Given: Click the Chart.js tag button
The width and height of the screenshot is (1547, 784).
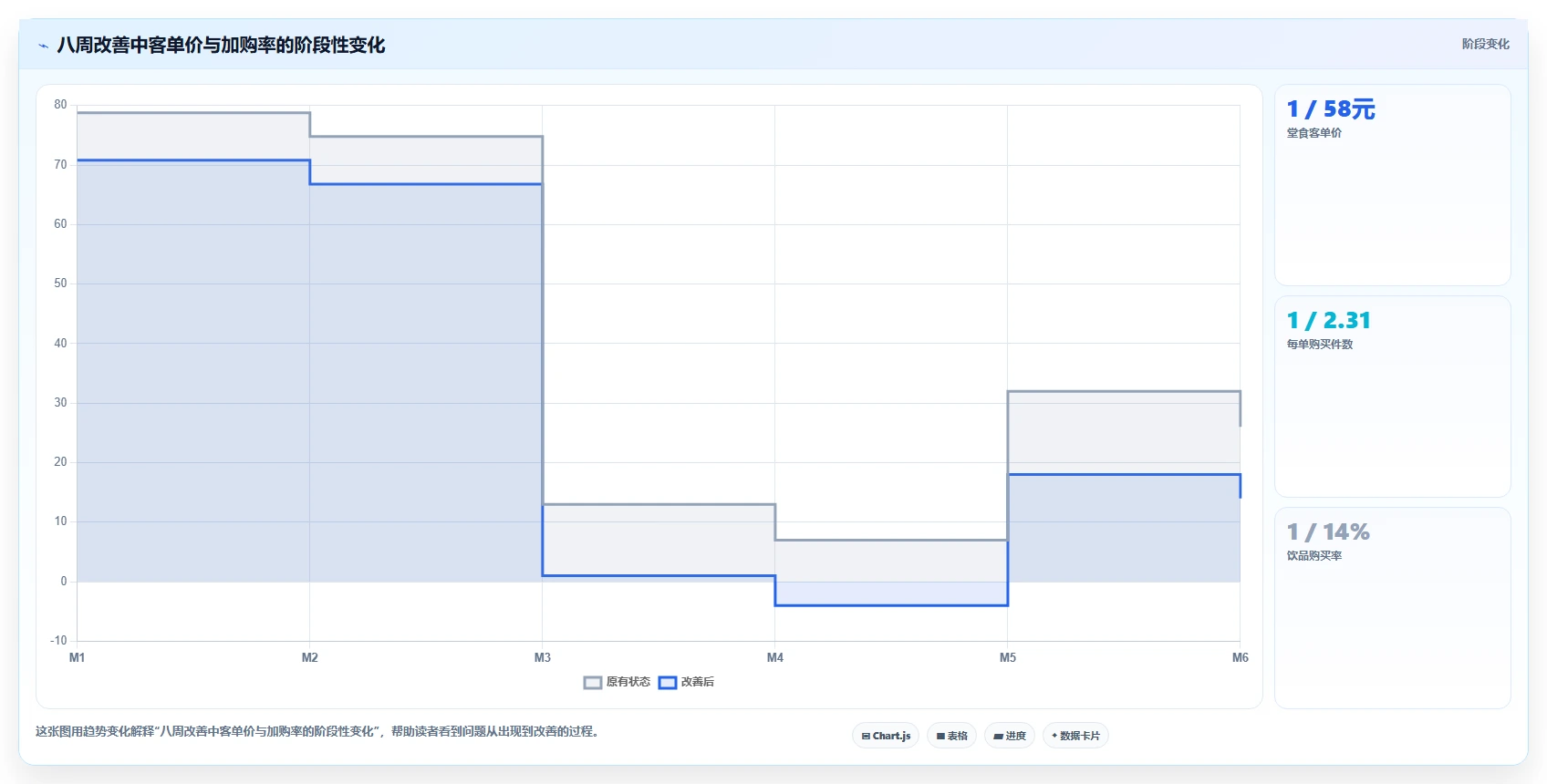Looking at the screenshot, I should (886, 736).
